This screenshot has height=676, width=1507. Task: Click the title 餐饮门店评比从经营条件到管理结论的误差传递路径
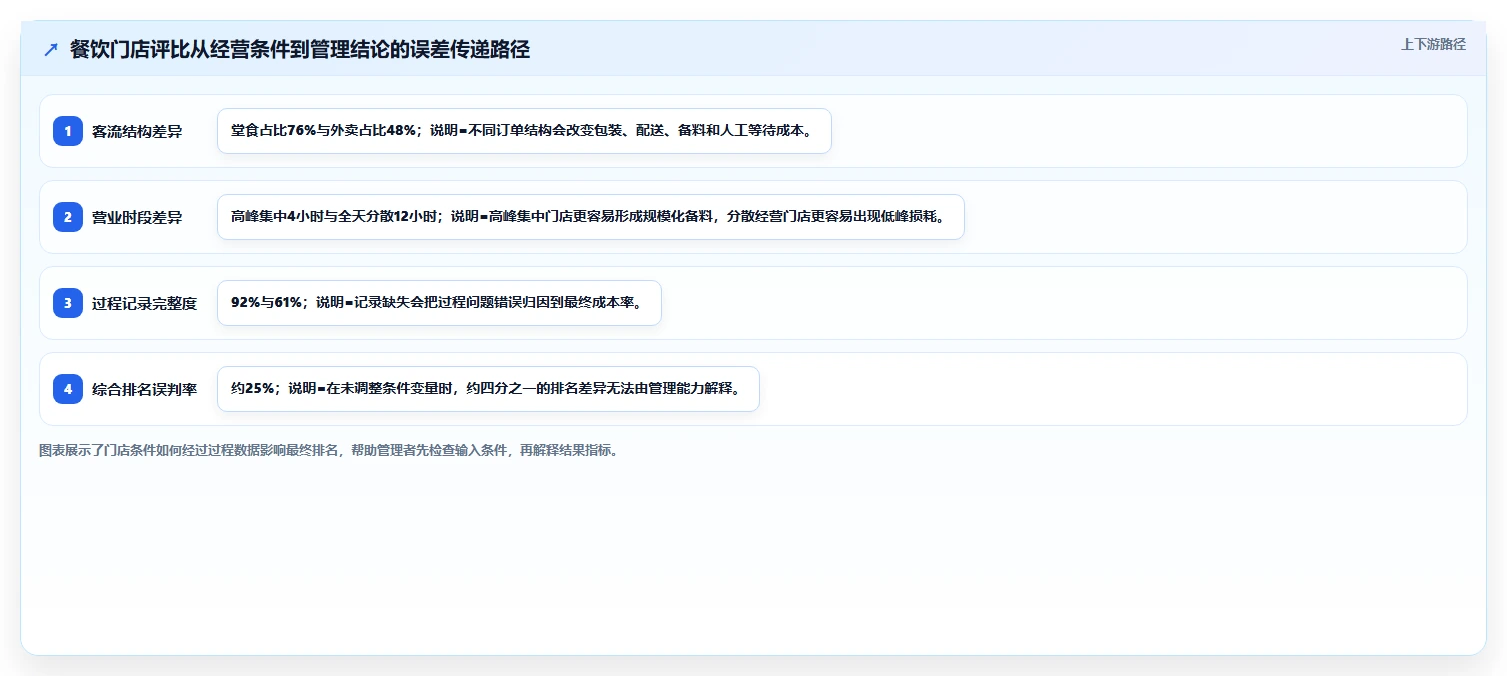click(300, 50)
